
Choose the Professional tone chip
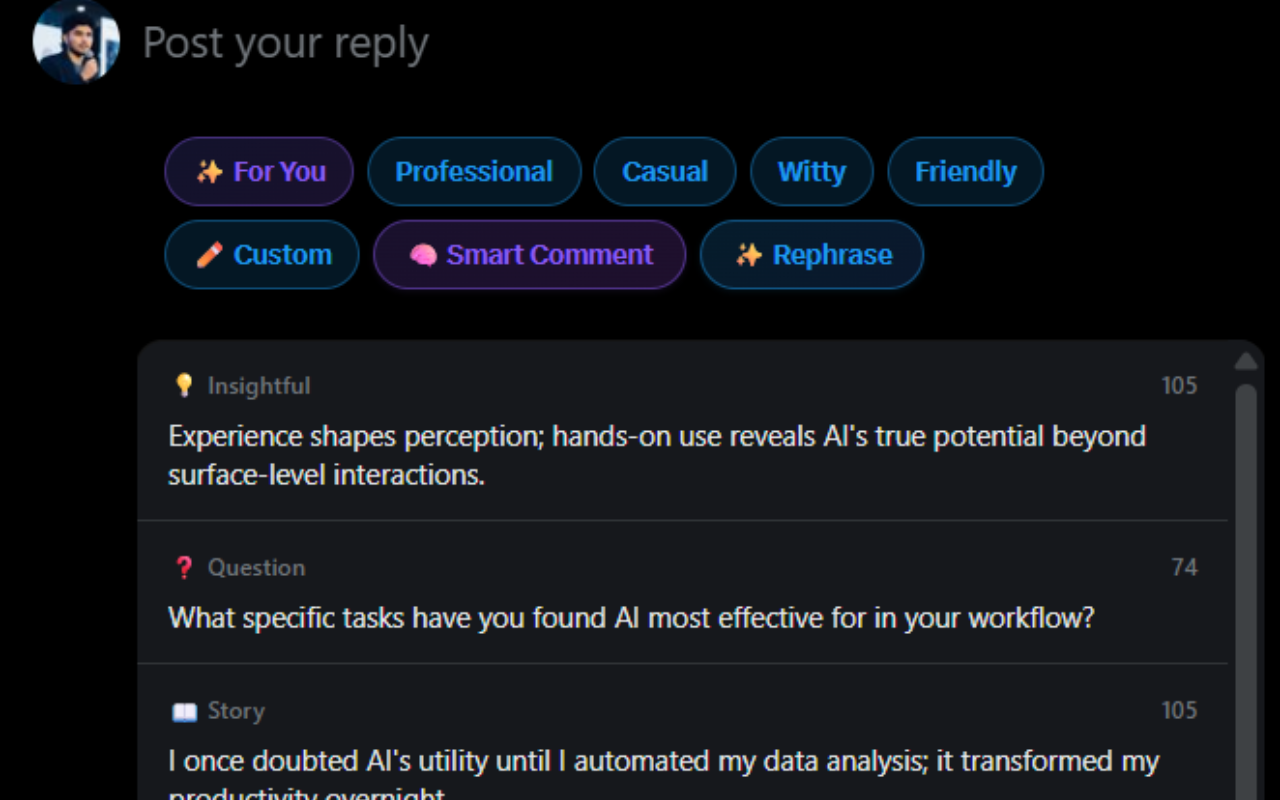(x=474, y=172)
